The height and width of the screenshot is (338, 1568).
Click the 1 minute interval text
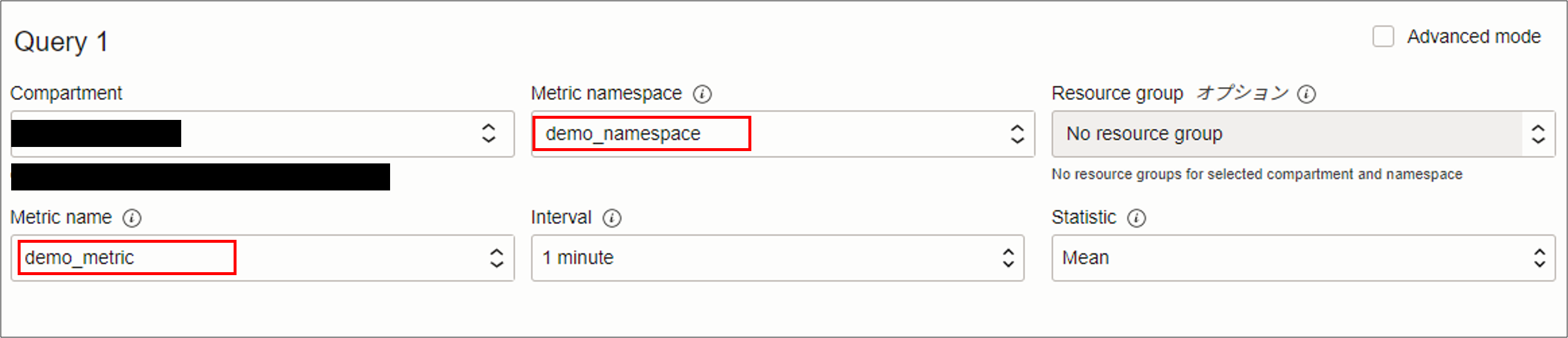(578, 257)
